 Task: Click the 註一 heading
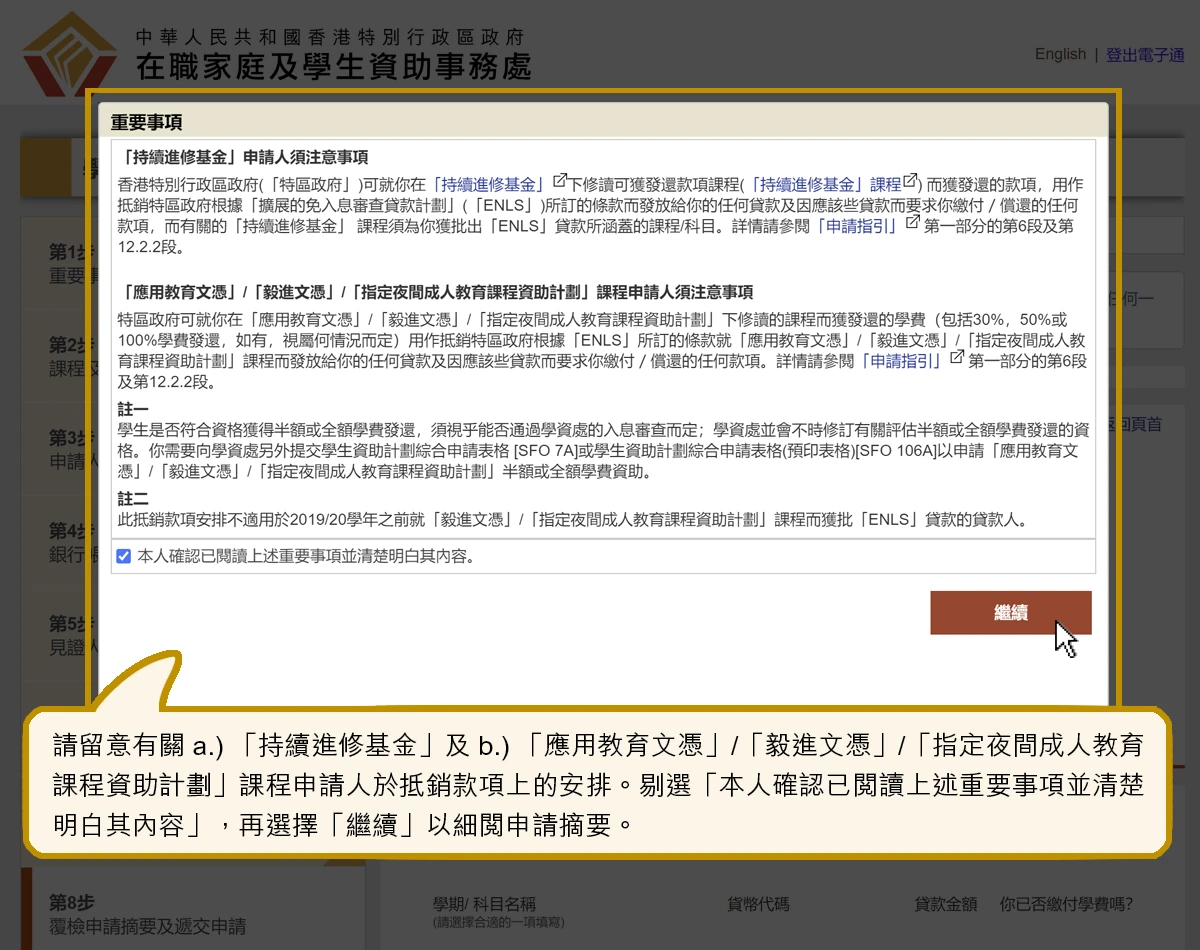point(133,410)
